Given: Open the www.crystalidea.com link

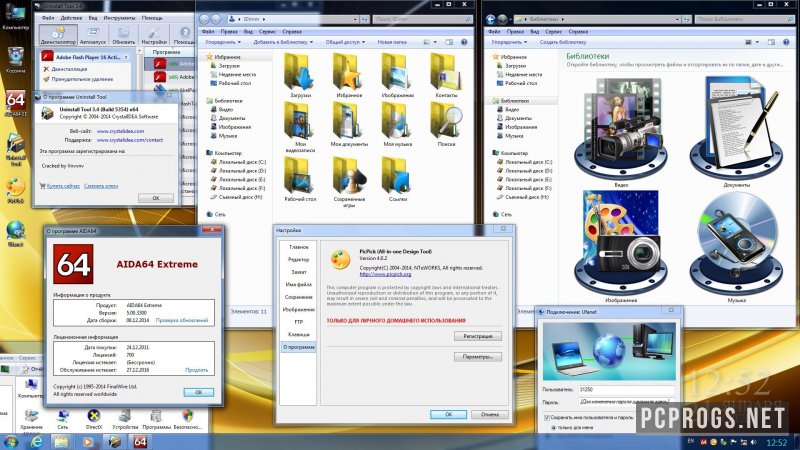Looking at the screenshot, I should pos(120,131).
